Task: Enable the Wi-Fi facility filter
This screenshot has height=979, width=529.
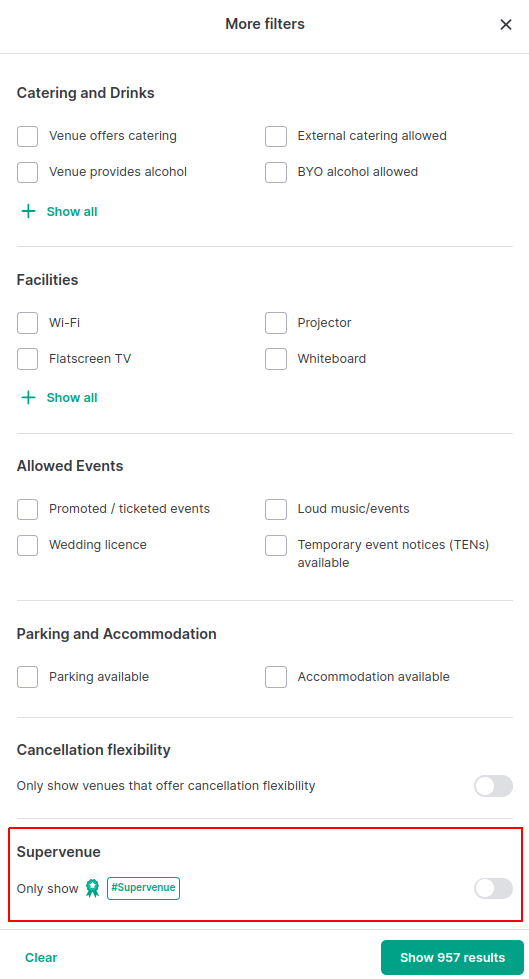Action: [x=27, y=323]
